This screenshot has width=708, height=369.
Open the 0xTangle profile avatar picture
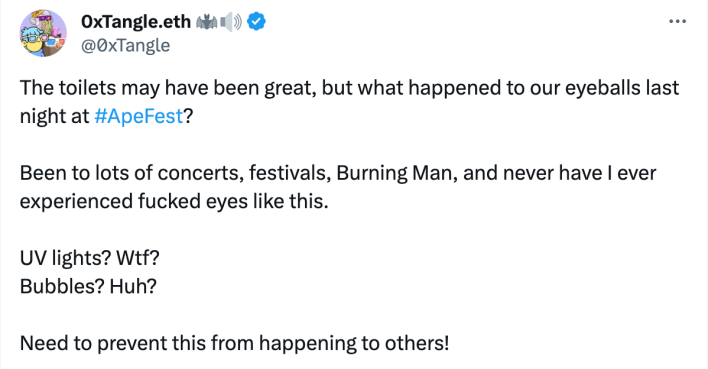[43, 33]
